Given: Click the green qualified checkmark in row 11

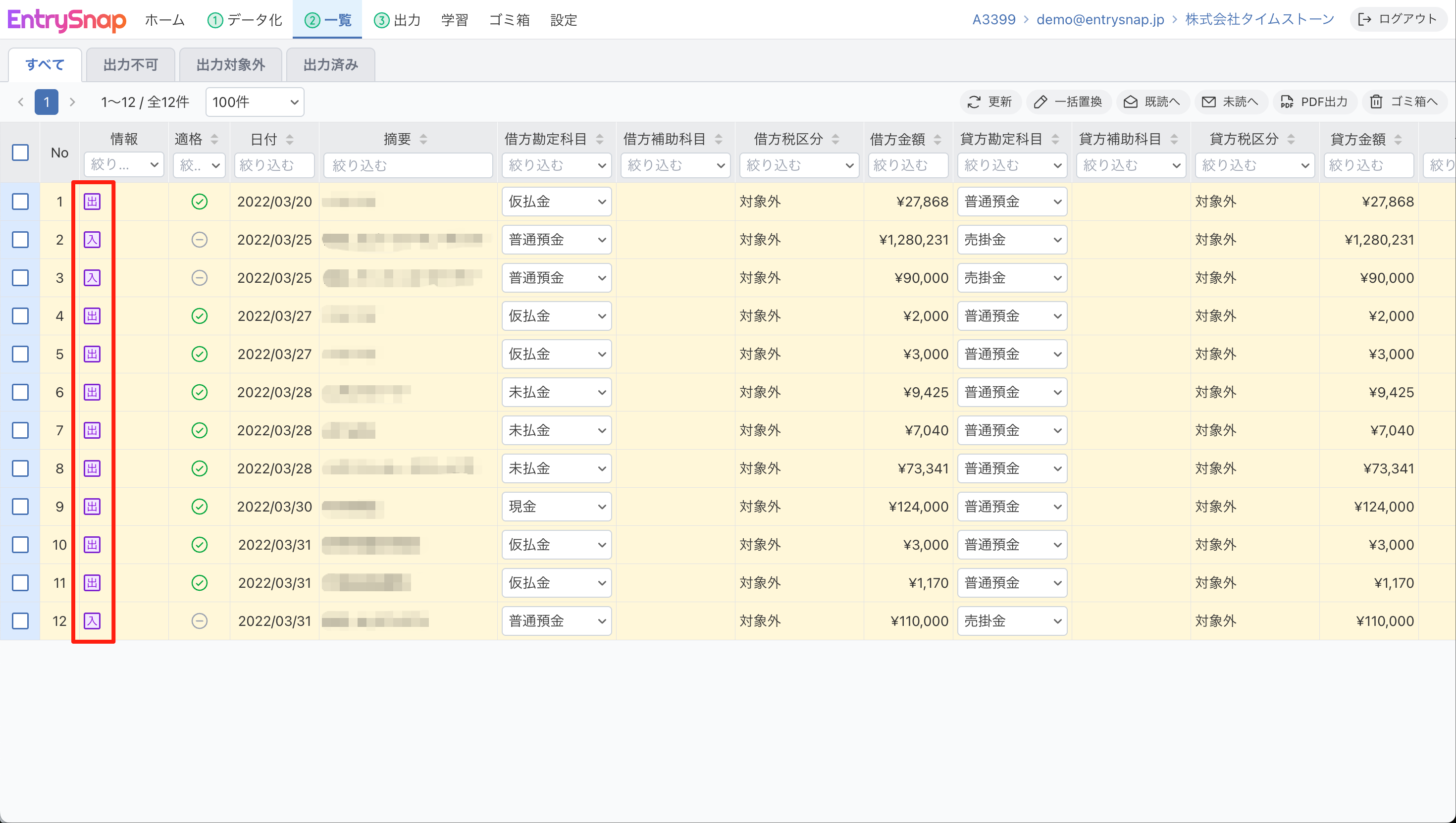Looking at the screenshot, I should tap(200, 583).
